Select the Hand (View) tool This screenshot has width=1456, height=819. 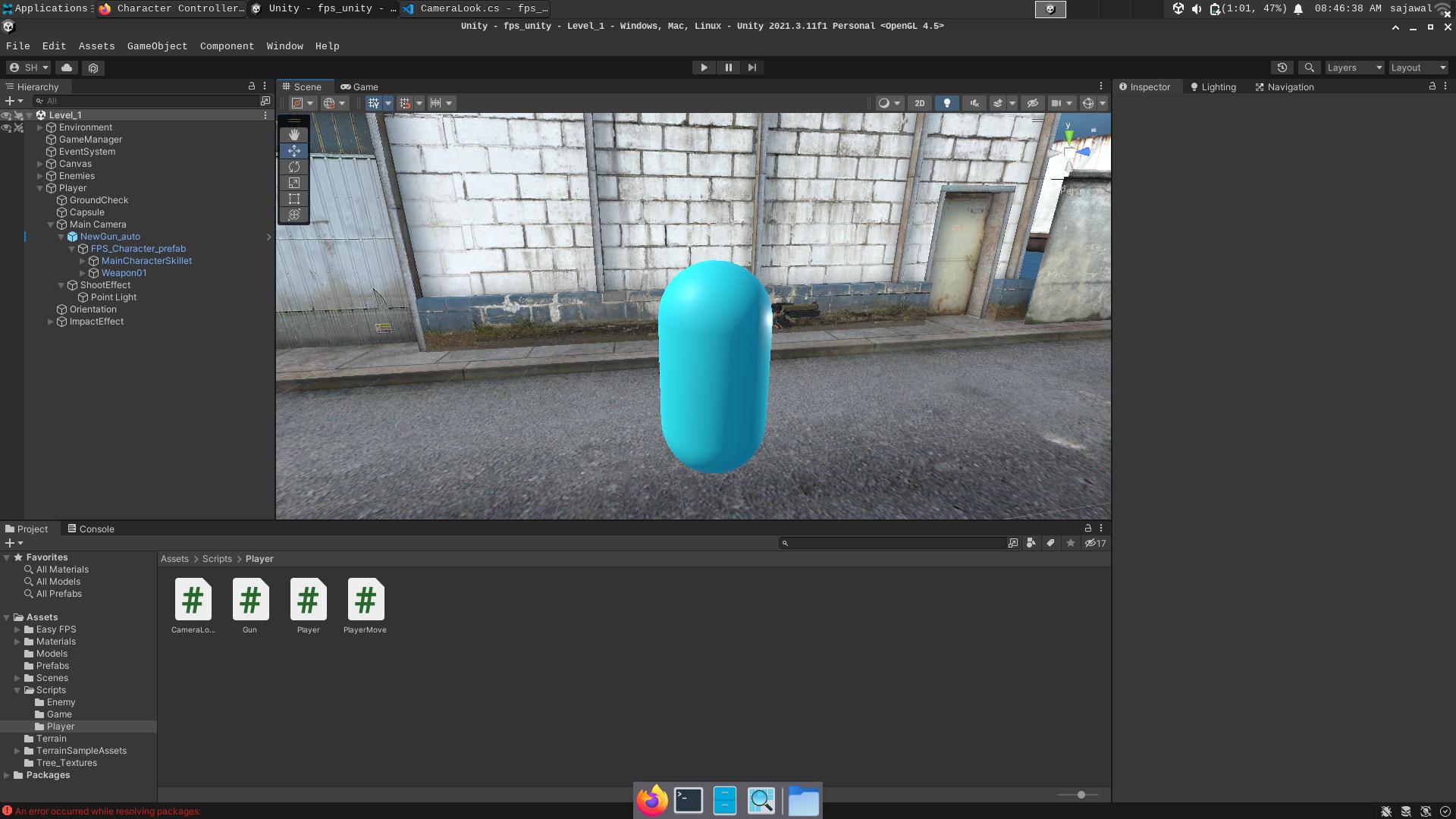[x=294, y=134]
